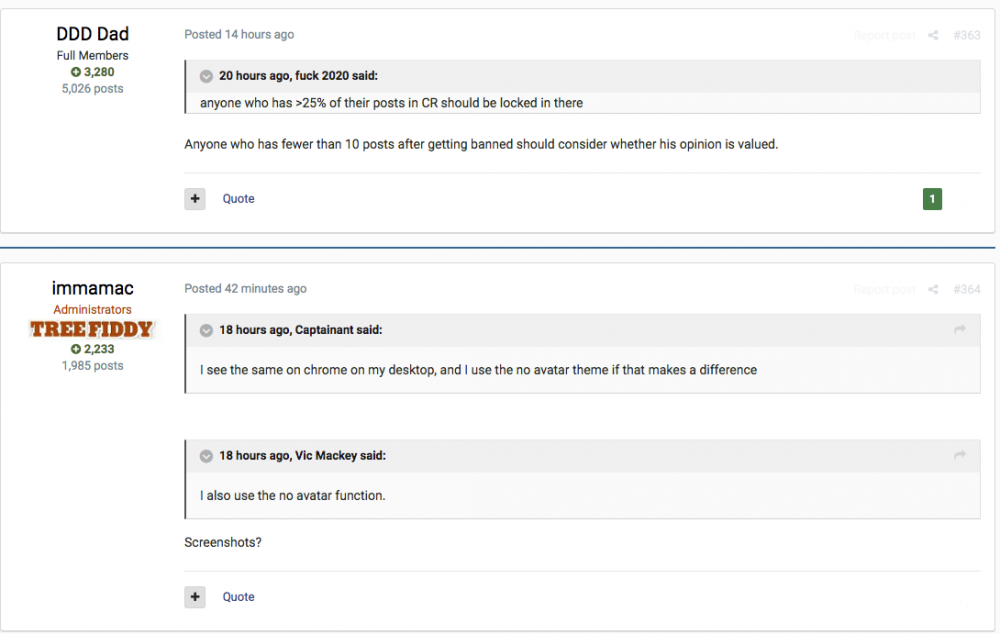The width and height of the screenshot is (1000, 634).
Task: Click immamac's TREE FIDDY rank image
Action: [x=92, y=329]
